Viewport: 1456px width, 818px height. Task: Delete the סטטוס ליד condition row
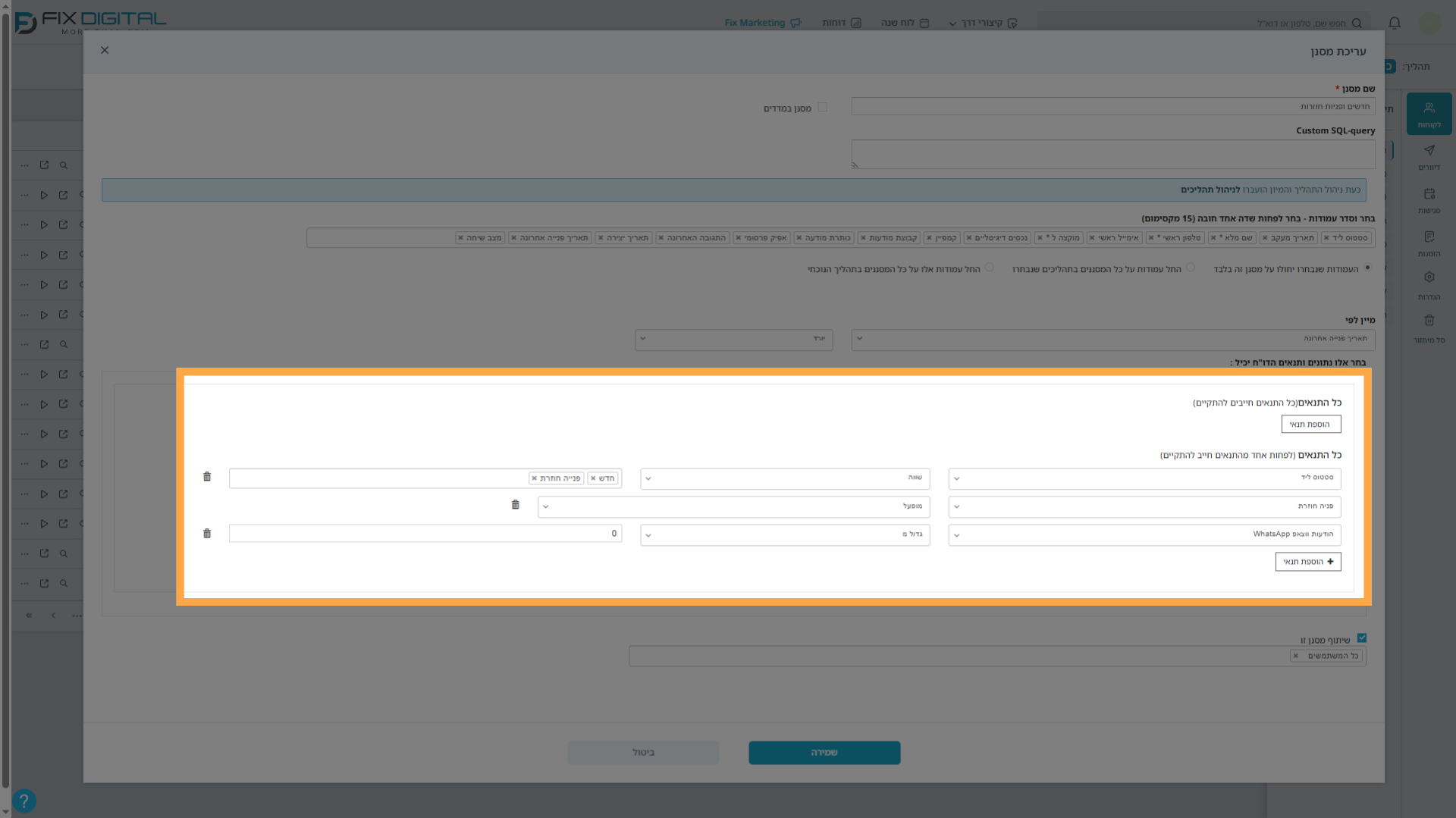pyautogui.click(x=207, y=477)
